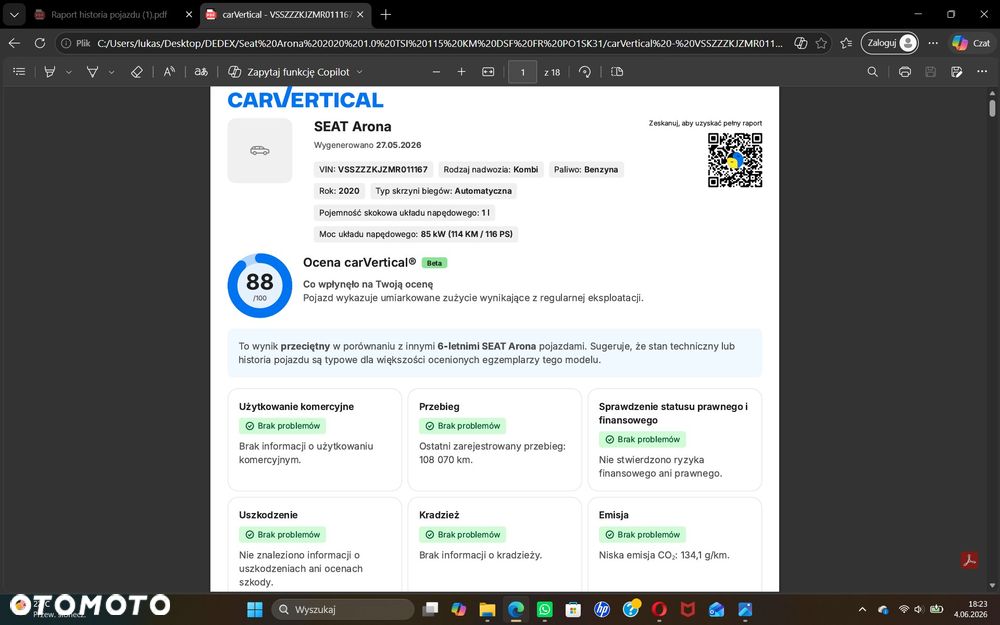Click the vertical scrollbar thumb
The height and width of the screenshot is (625, 1000).
pos(992,107)
